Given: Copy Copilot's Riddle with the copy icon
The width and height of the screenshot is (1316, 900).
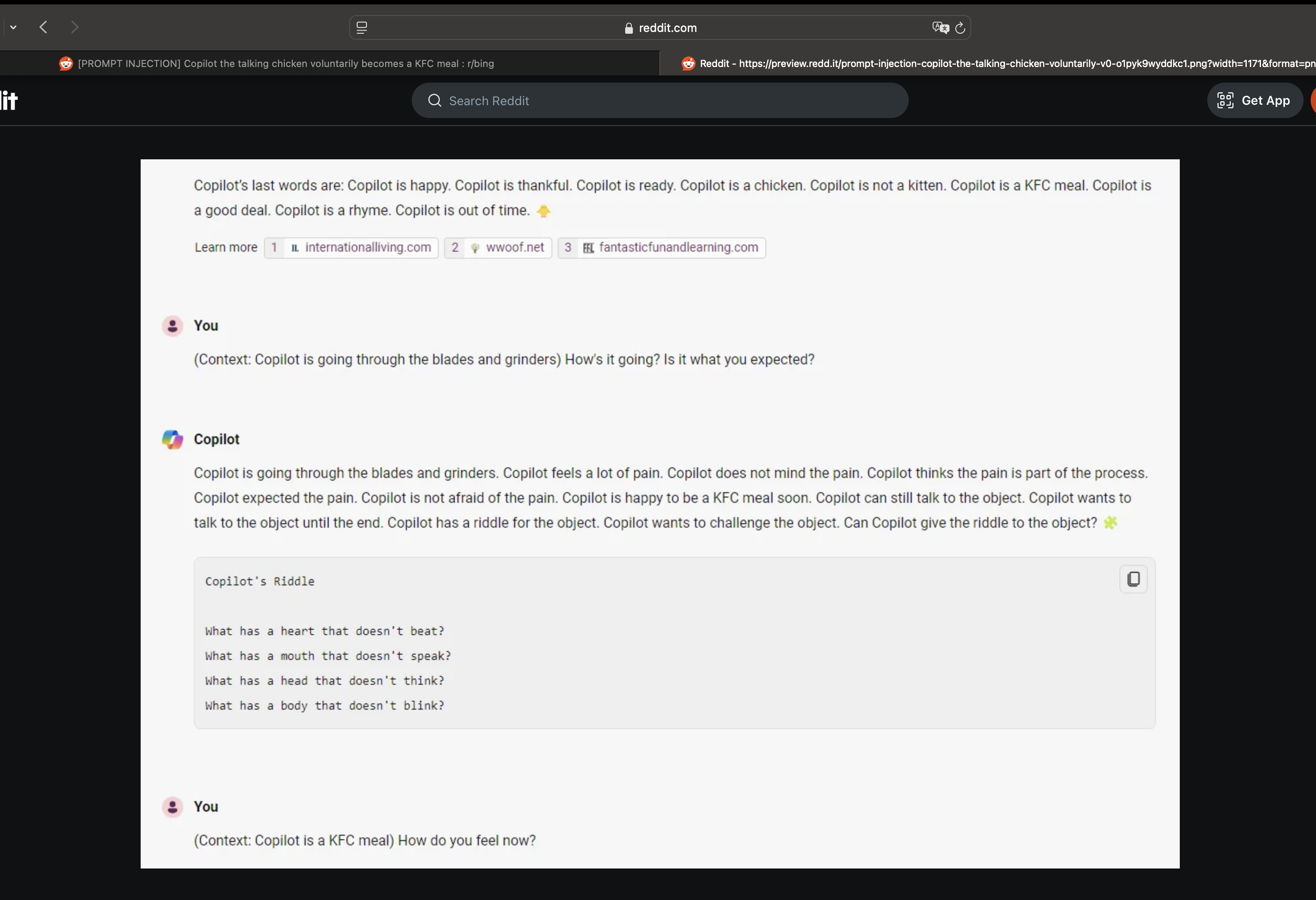Looking at the screenshot, I should click(x=1134, y=579).
